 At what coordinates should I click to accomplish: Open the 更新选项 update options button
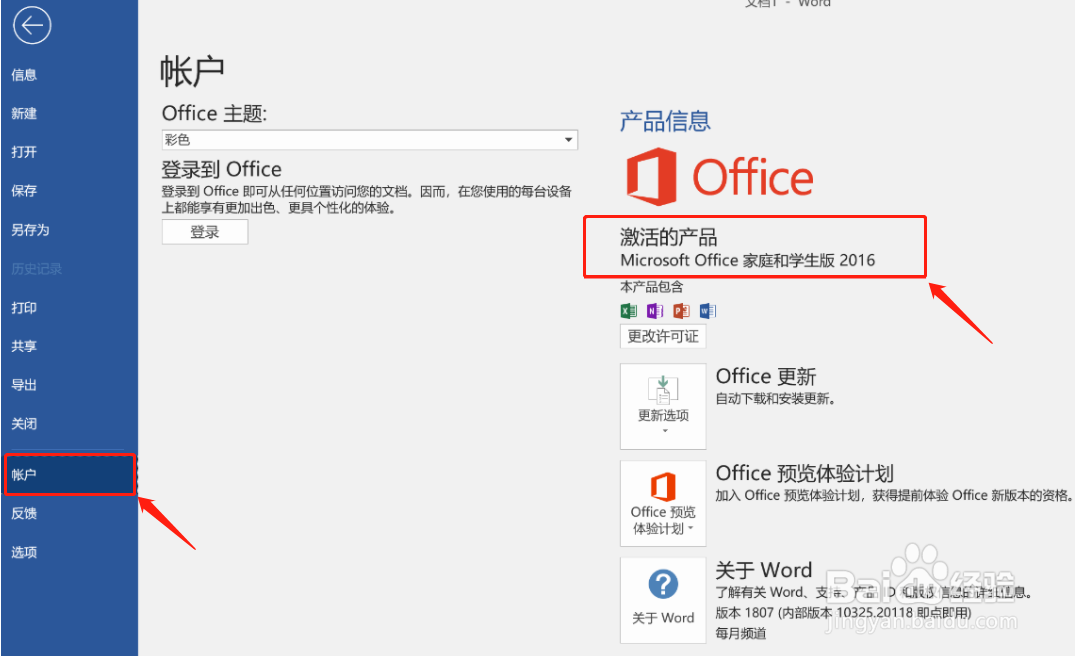click(663, 406)
